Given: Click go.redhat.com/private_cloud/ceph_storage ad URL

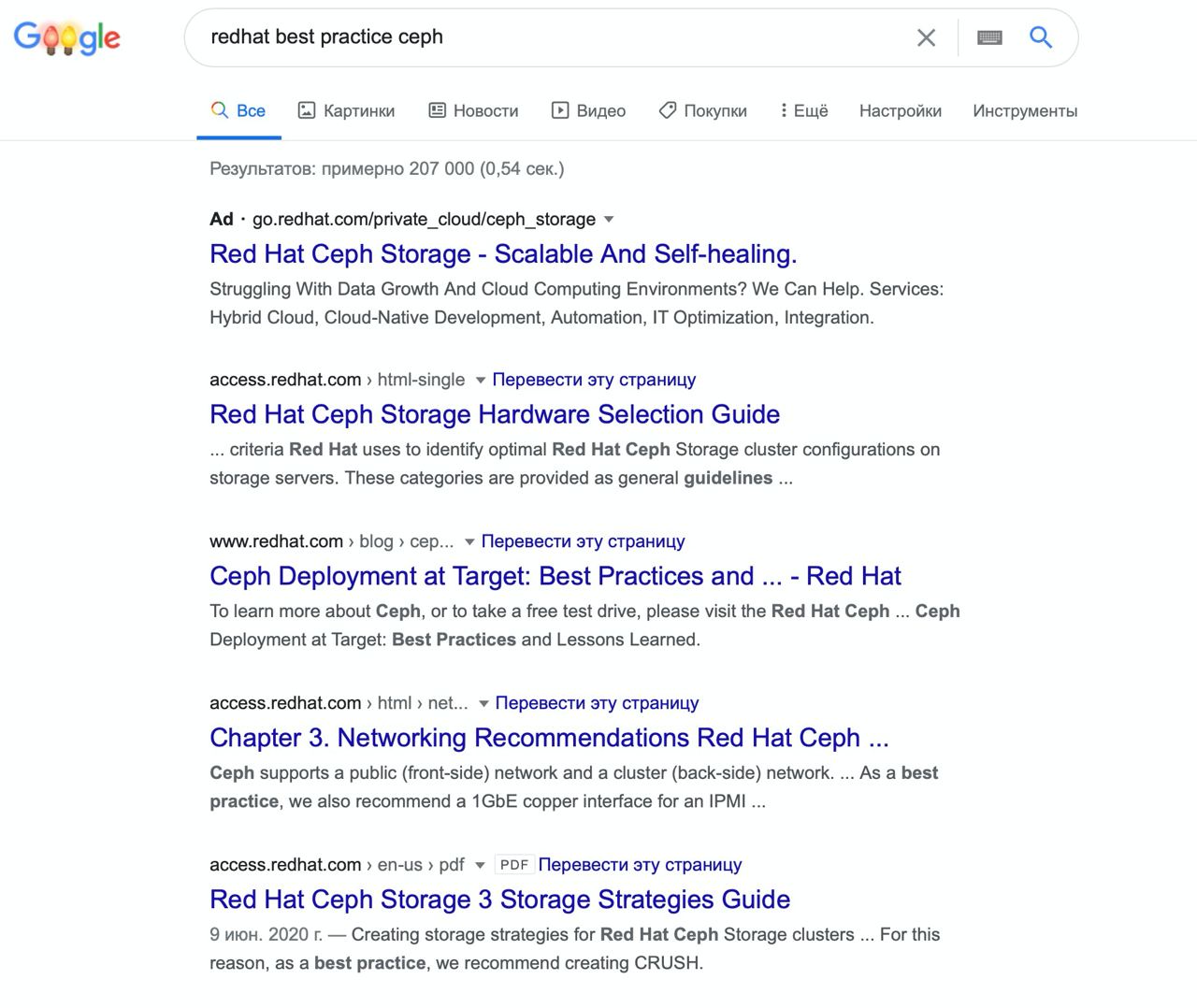Looking at the screenshot, I should pos(424,219).
